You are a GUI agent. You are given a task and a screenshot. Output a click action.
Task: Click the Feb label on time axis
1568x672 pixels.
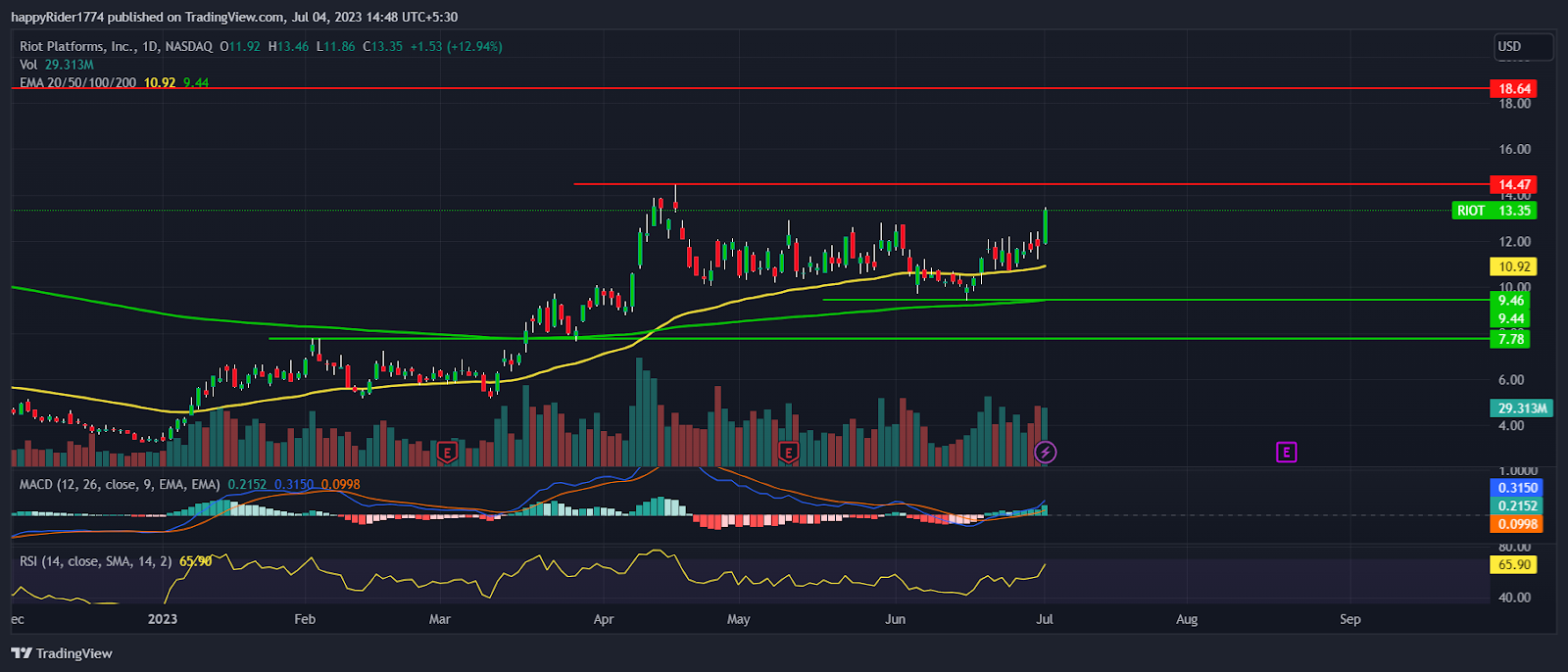[x=305, y=619]
